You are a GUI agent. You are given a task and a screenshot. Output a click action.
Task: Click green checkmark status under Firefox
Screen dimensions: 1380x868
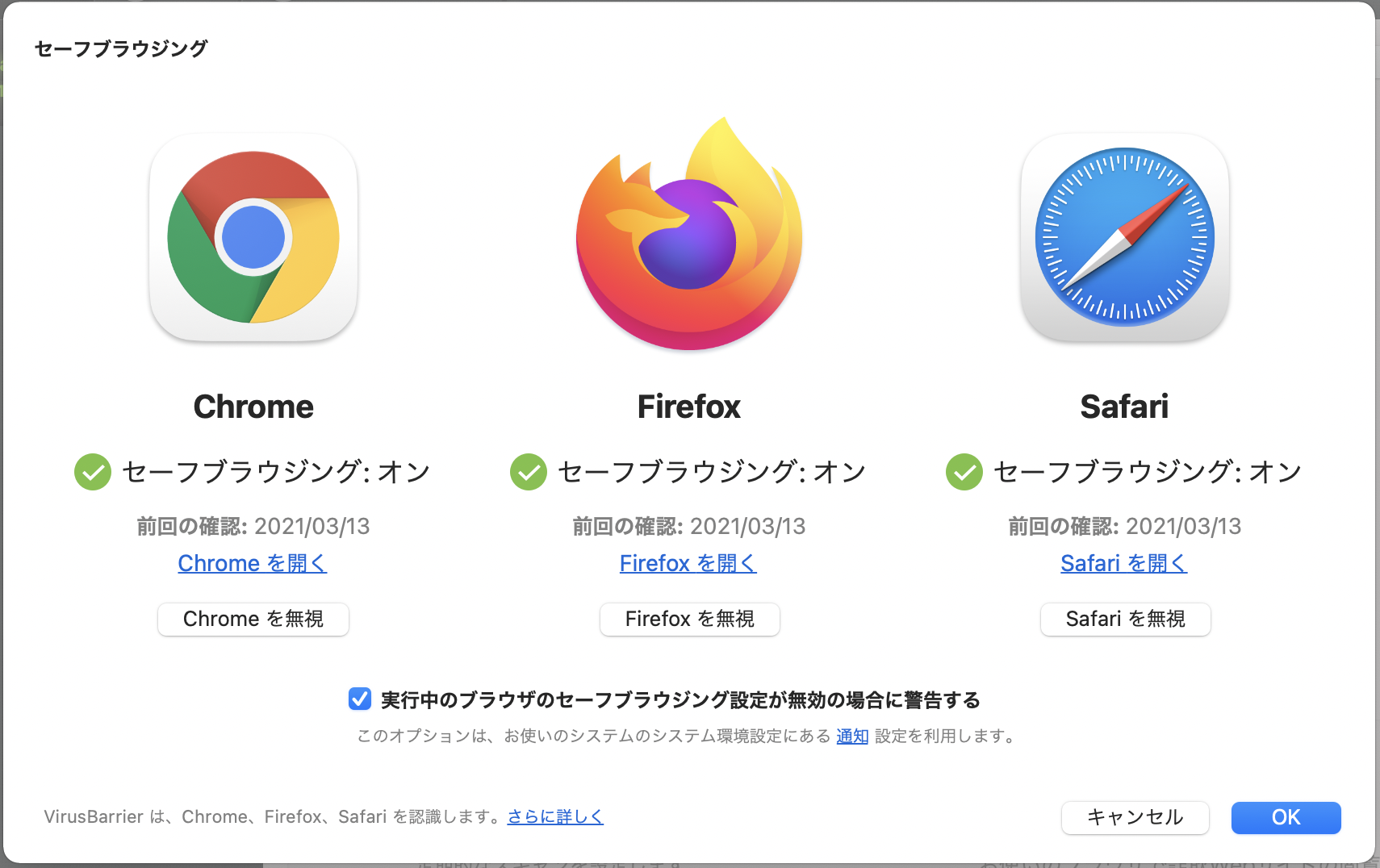(x=529, y=472)
